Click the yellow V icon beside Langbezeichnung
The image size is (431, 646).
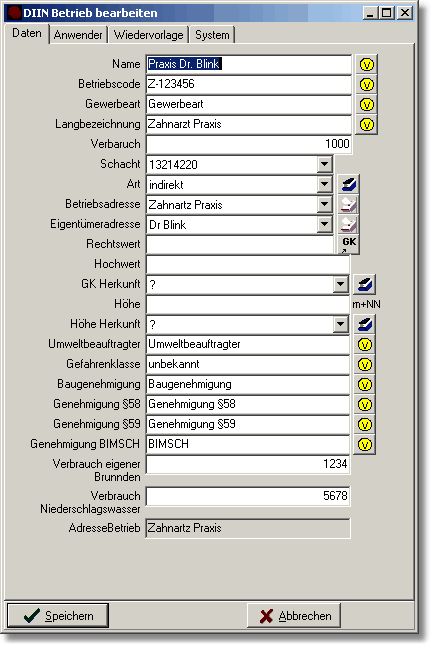pyautogui.click(x=366, y=124)
